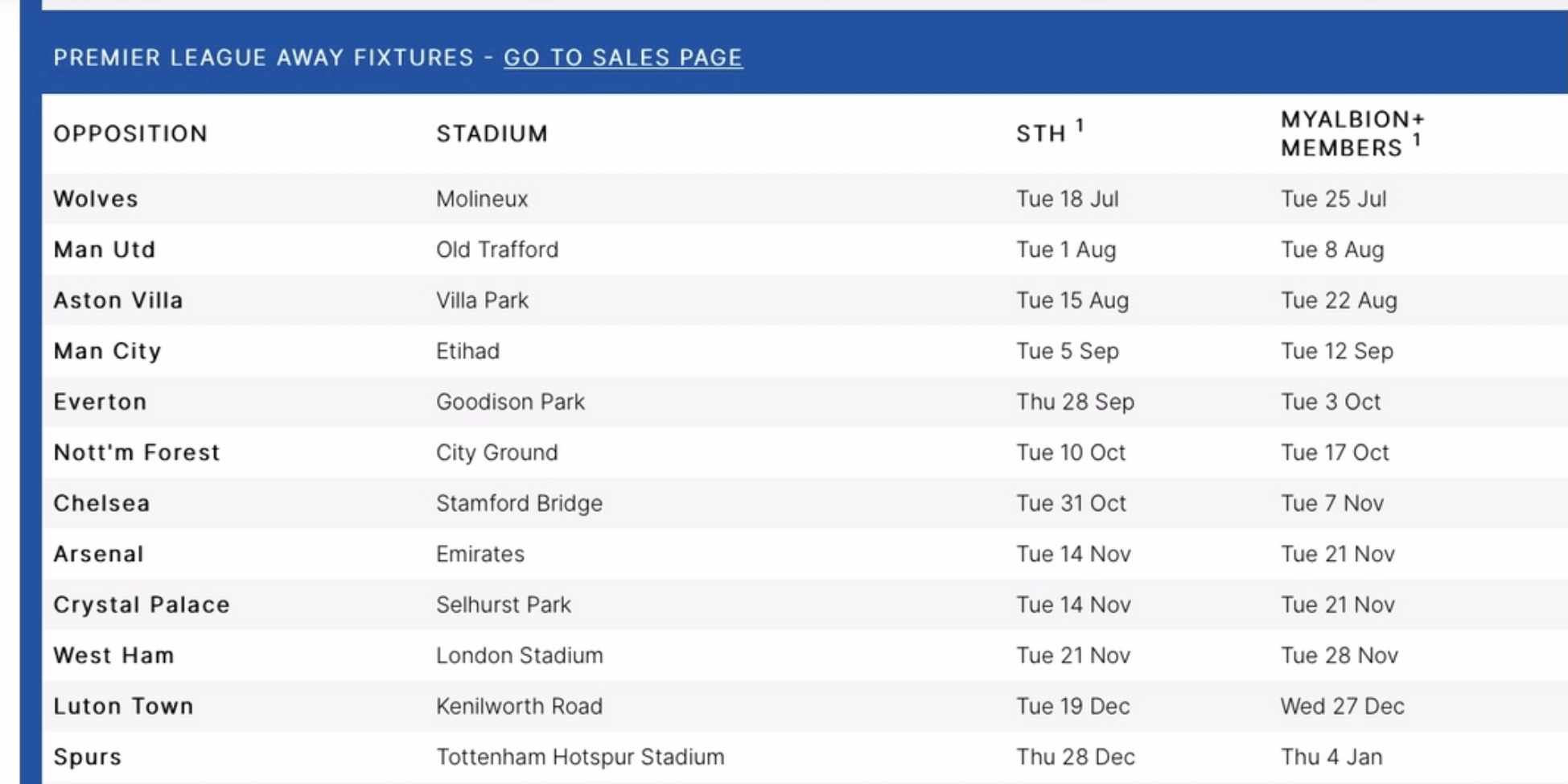Image resolution: width=1568 pixels, height=784 pixels.
Task: Click the Arsenal opposition name
Action: [x=98, y=554]
